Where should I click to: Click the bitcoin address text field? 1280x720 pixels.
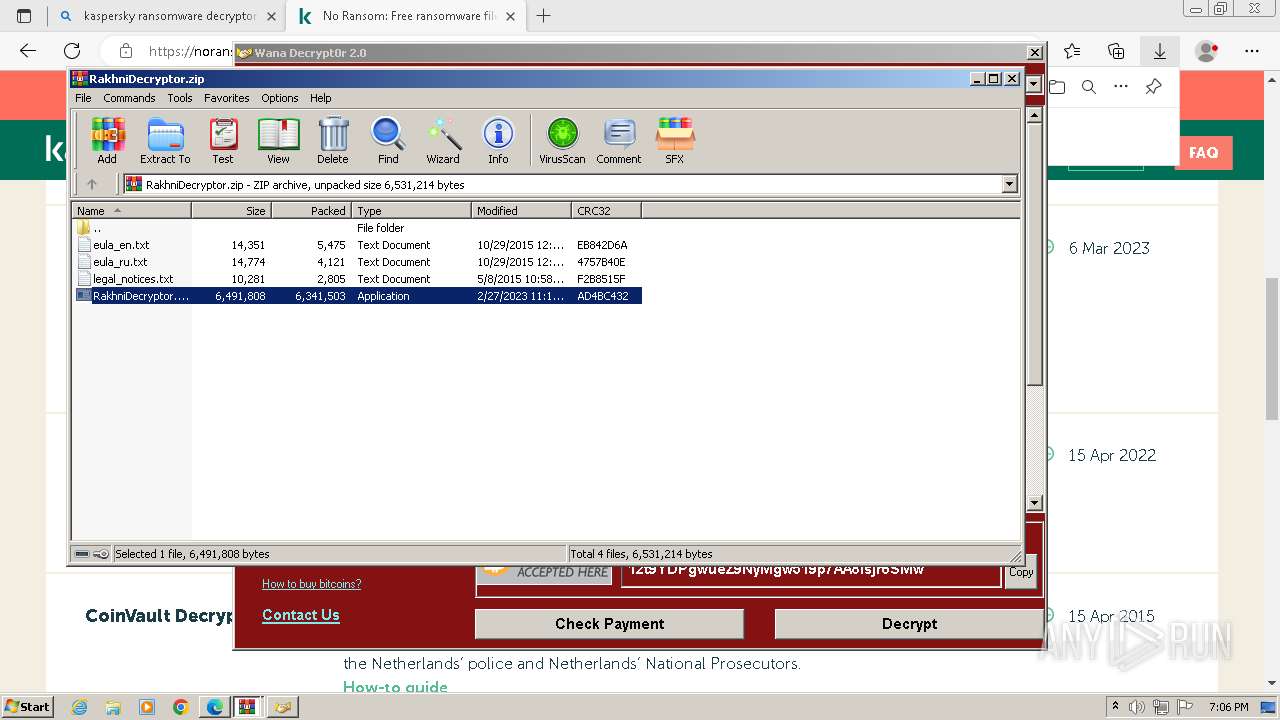[x=811, y=572]
